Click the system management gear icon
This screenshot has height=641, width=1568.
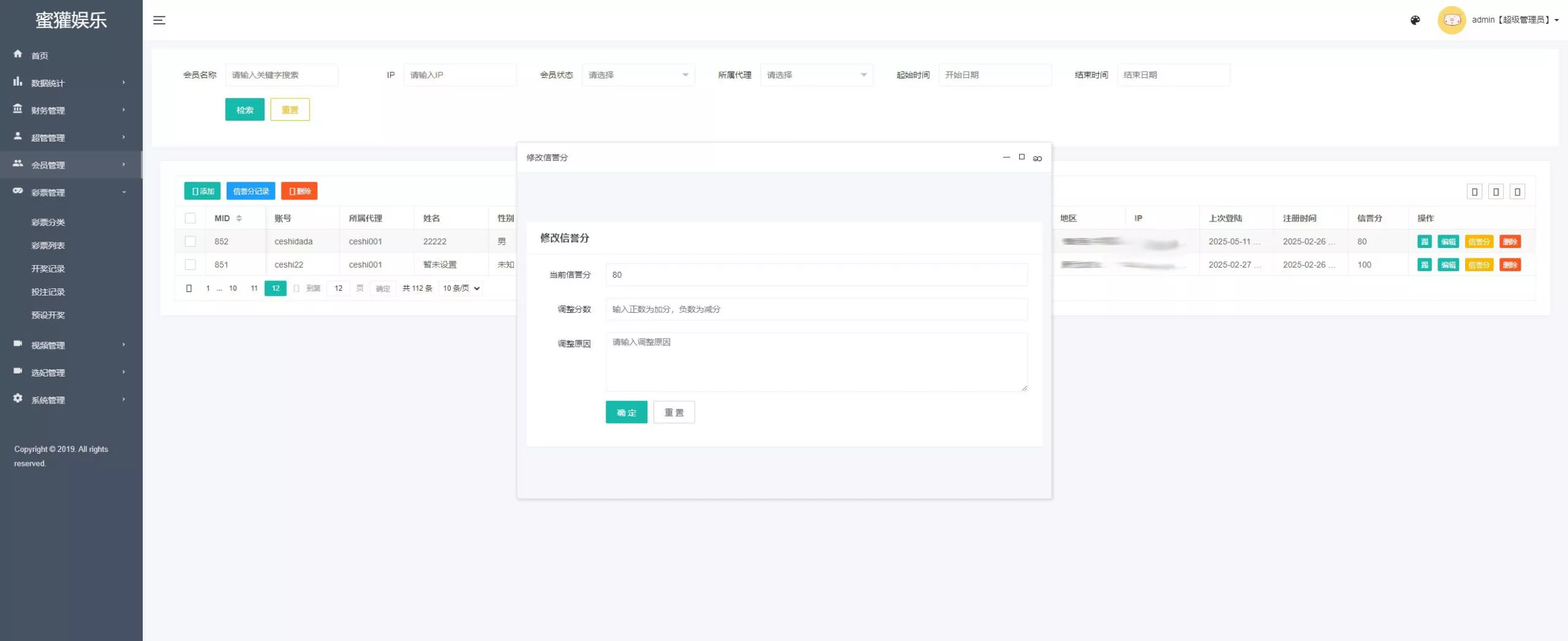18,399
